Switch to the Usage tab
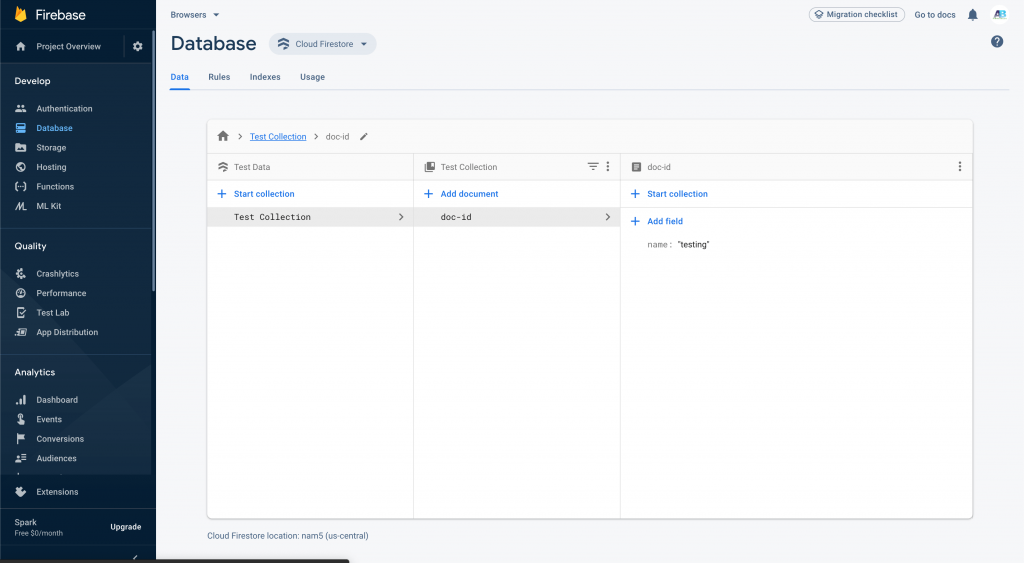This screenshot has height=563, width=1024. pyautogui.click(x=312, y=77)
